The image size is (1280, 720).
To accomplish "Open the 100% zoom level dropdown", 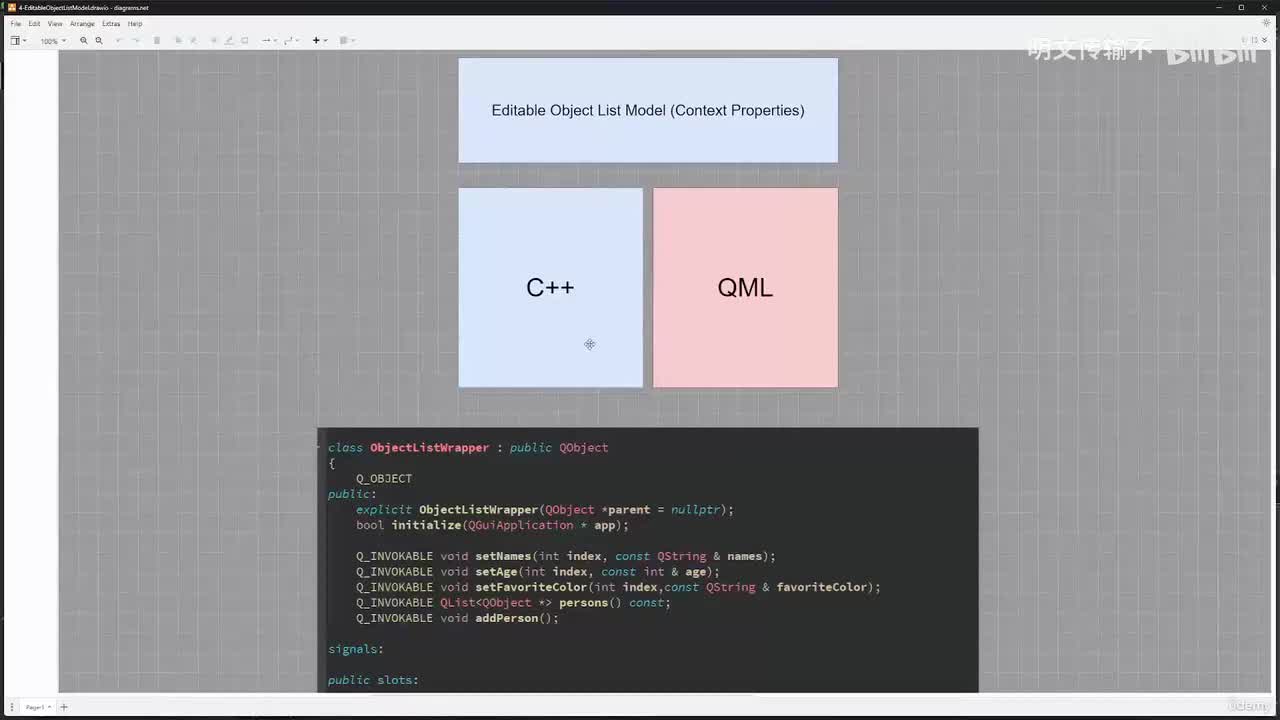I will (53, 41).
